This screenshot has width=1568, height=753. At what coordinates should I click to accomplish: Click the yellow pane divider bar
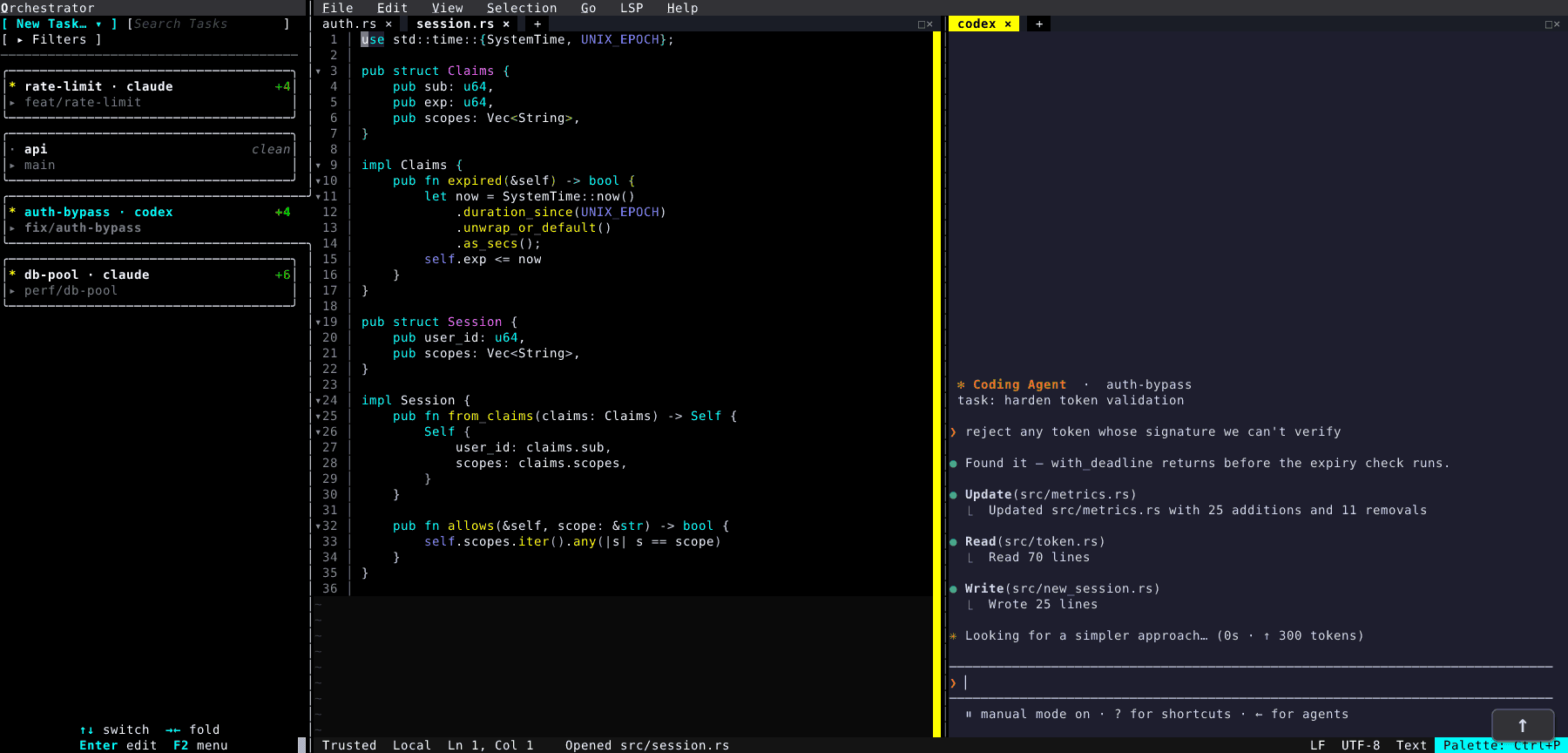coord(937,384)
